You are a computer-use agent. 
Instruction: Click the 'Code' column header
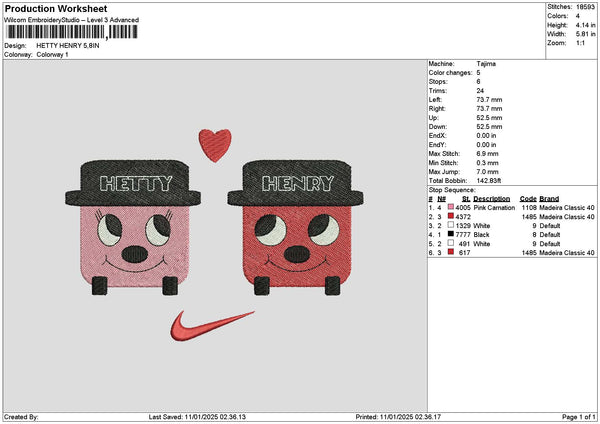(528, 199)
